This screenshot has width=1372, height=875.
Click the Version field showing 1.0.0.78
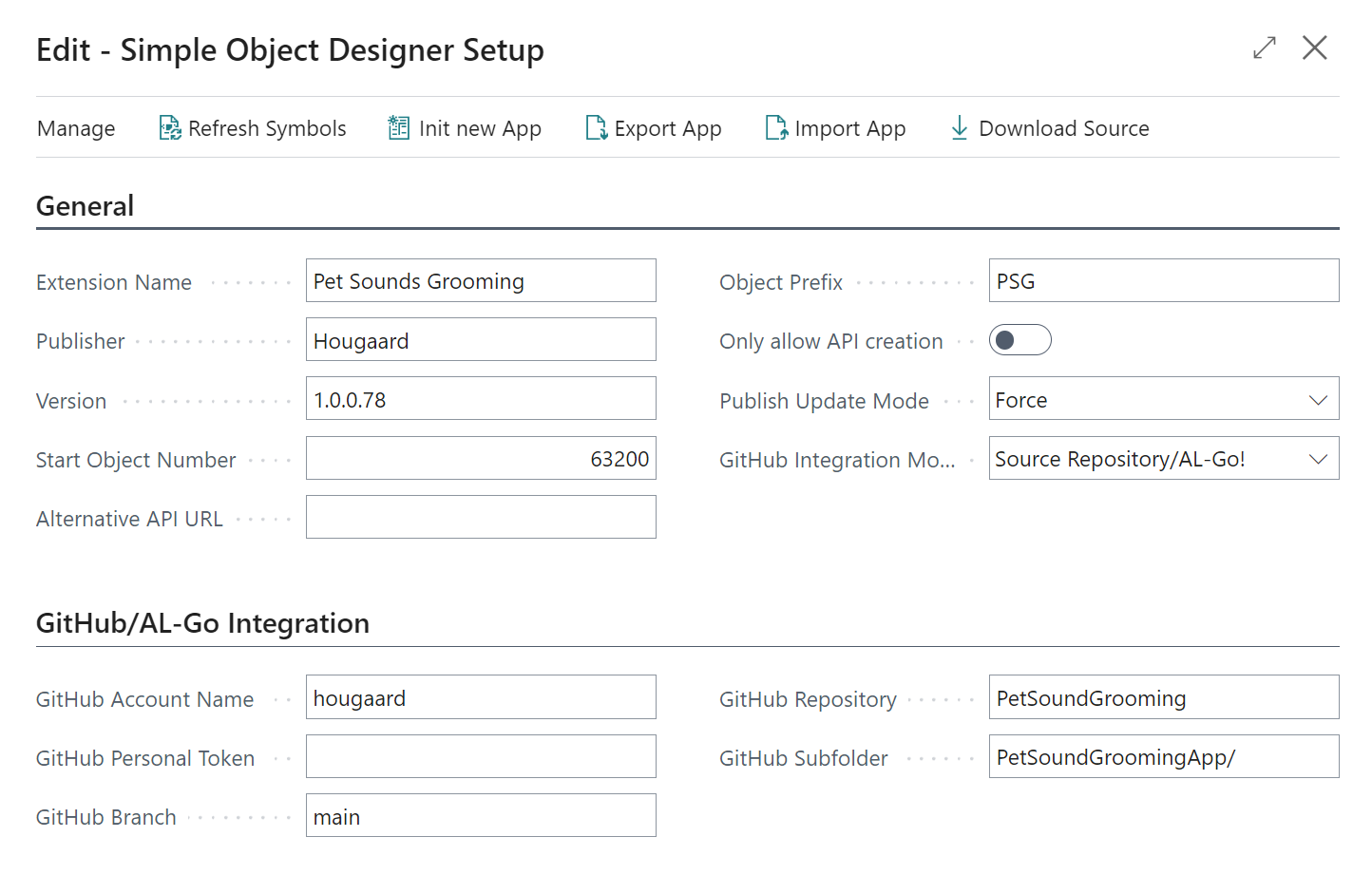pyautogui.click(x=480, y=398)
